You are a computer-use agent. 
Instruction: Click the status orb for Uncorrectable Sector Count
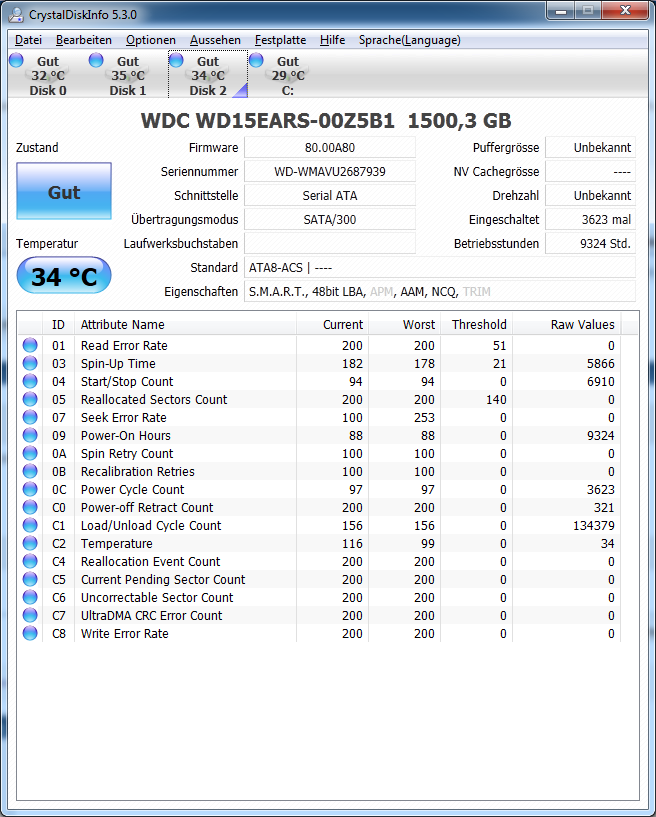pos(30,597)
